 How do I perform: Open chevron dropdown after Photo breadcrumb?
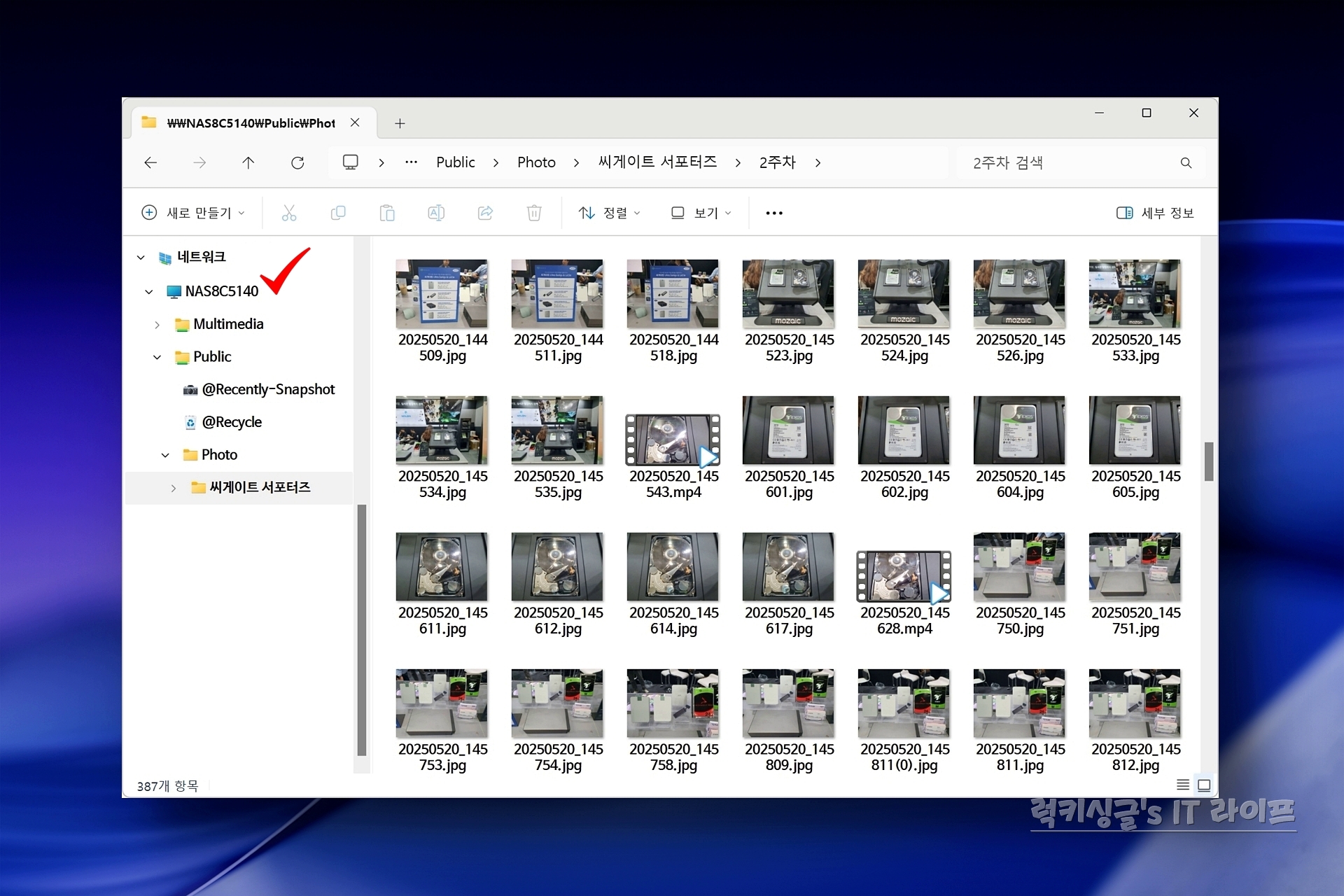(x=576, y=162)
